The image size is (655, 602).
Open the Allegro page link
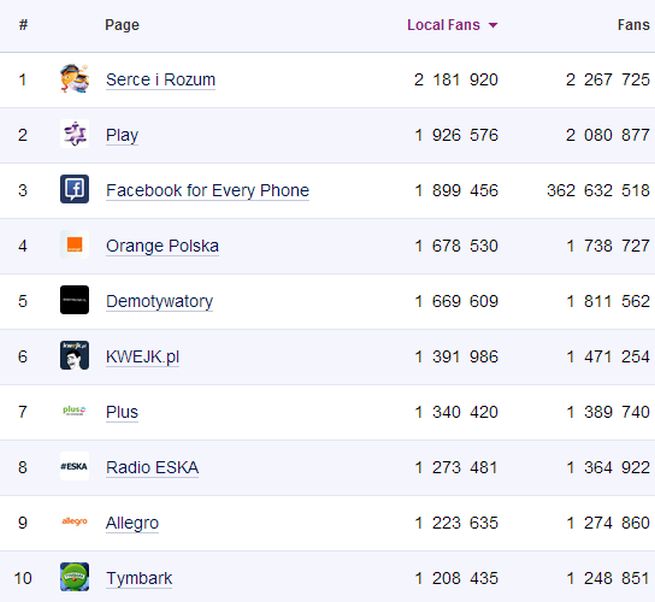pyautogui.click(x=132, y=523)
